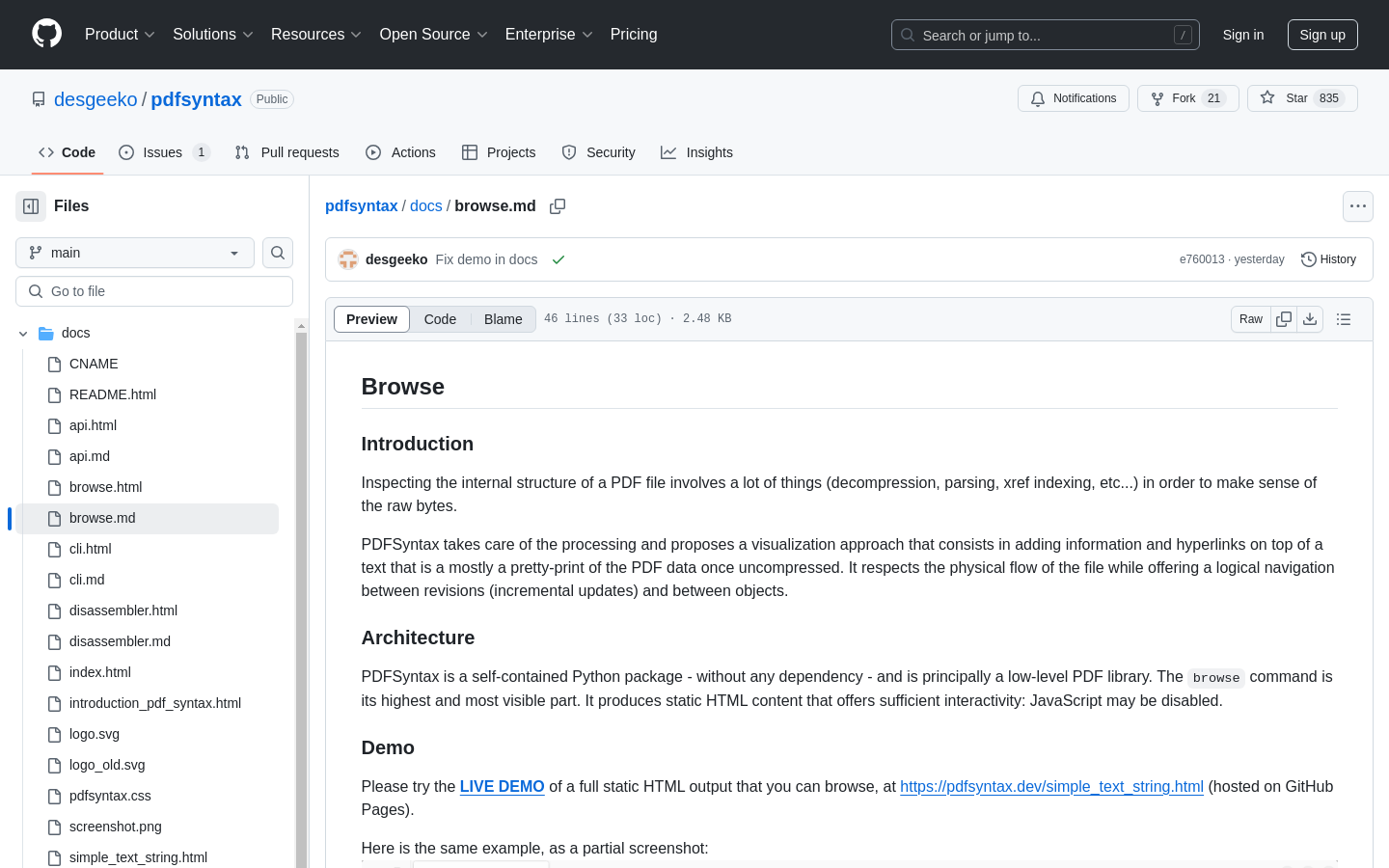Viewport: 1389px width, 868px height.
Task: Click the file icon beside cli.html
Action: [x=54, y=550]
